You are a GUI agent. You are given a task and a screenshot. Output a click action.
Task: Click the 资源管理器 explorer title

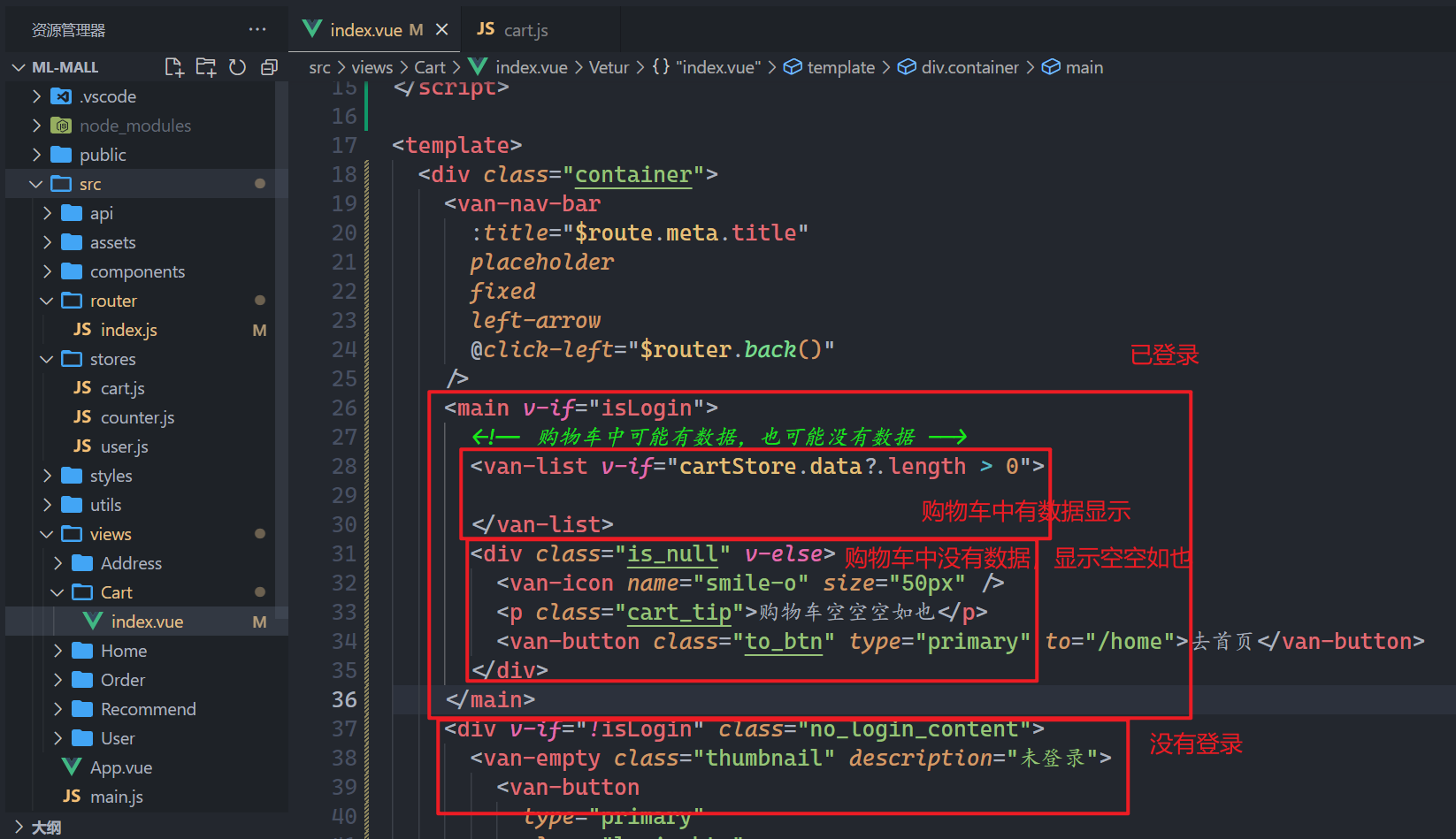(68, 30)
